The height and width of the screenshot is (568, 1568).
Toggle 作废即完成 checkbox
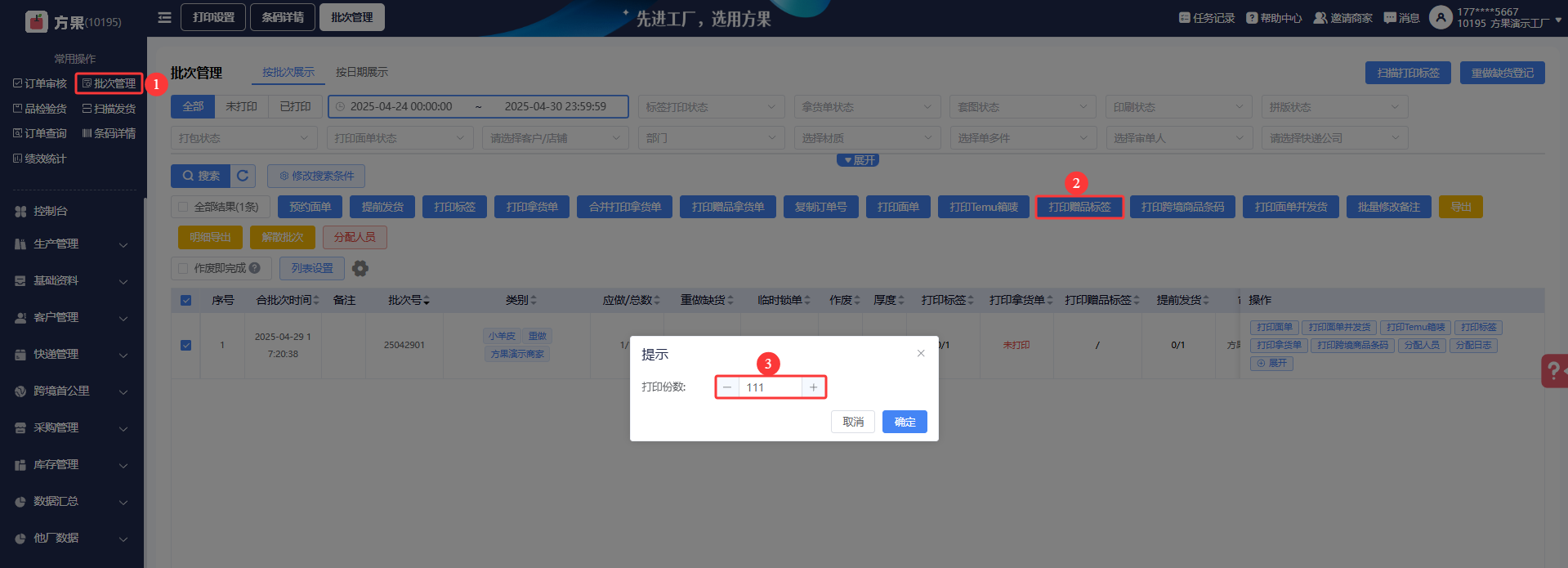[x=183, y=268]
